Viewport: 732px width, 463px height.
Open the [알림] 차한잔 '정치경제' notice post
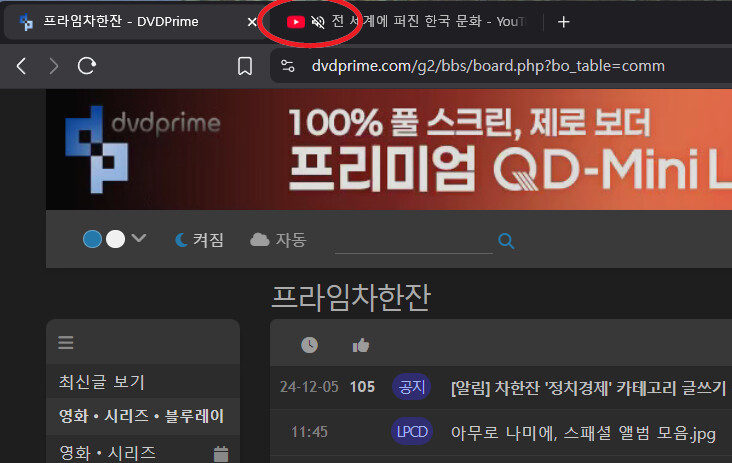tap(588, 387)
